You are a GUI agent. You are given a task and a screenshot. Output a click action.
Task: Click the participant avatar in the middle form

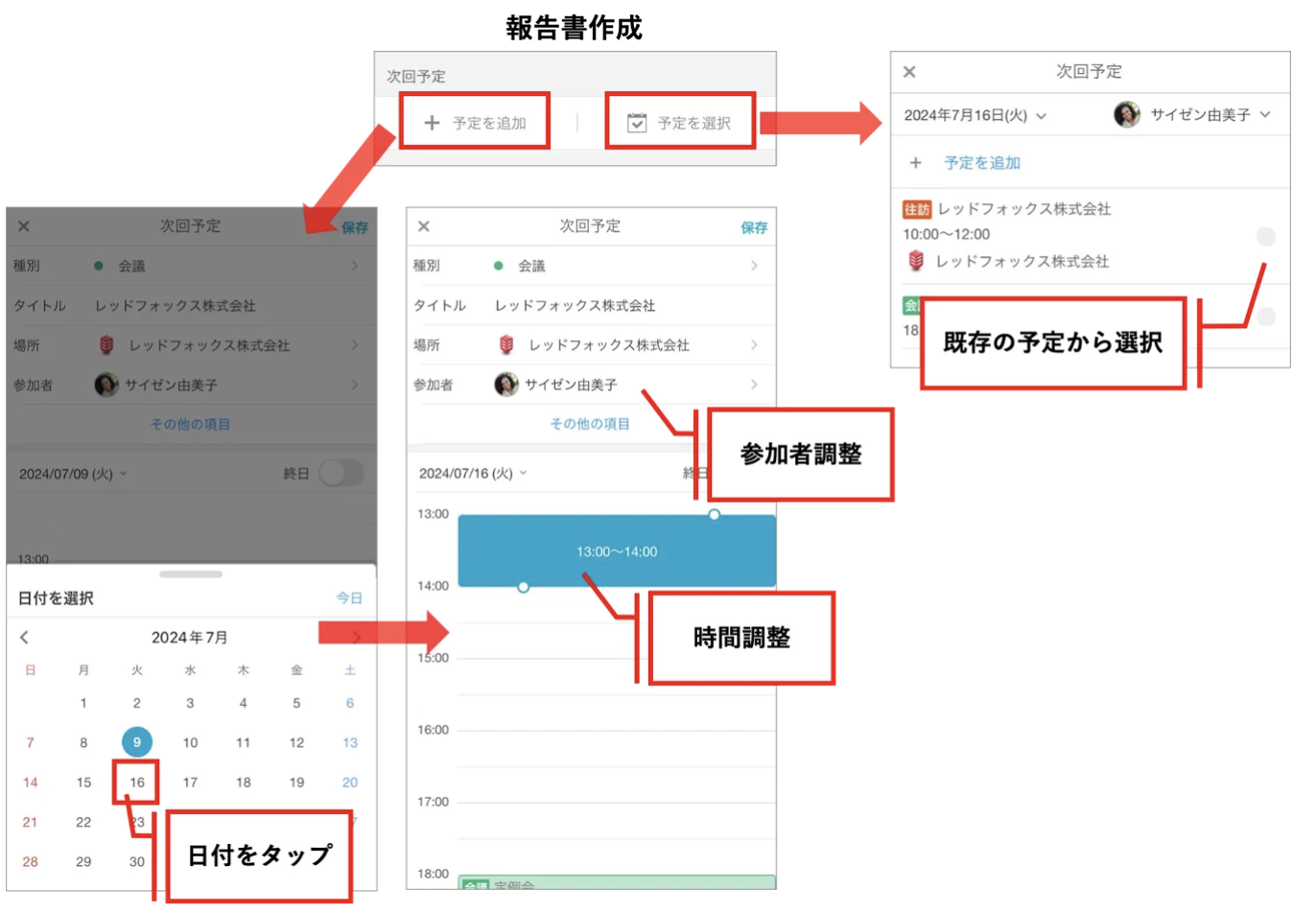506,385
